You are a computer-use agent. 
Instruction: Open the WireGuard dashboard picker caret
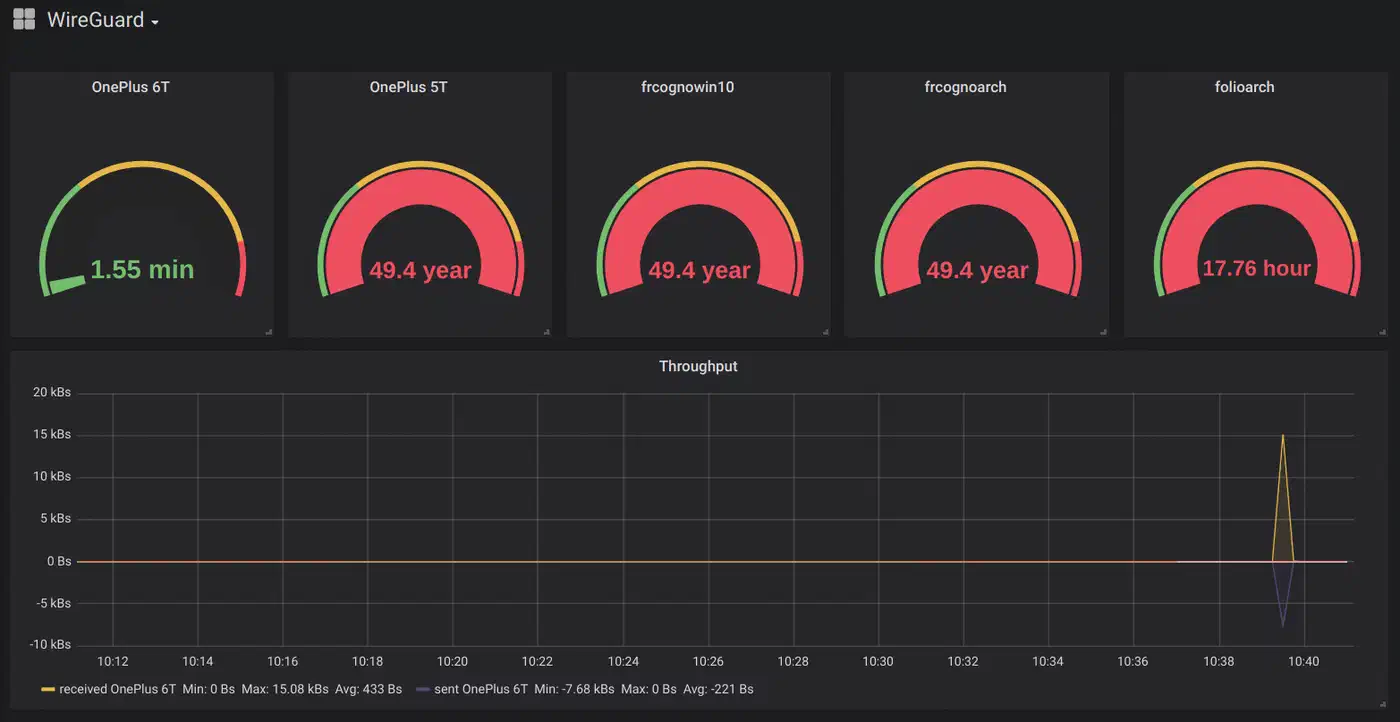click(x=155, y=22)
